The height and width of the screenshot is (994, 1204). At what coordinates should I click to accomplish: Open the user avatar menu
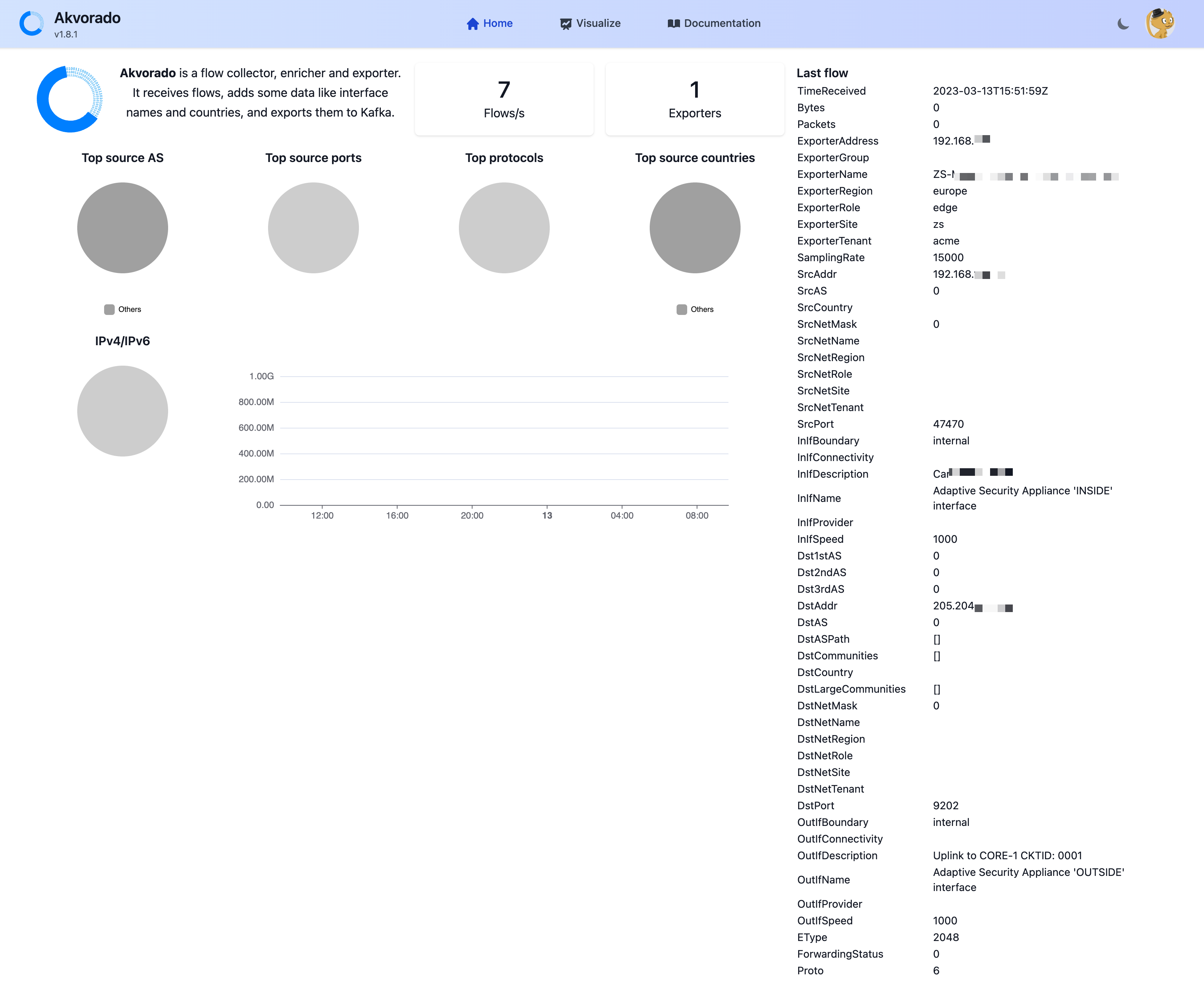tap(1160, 23)
